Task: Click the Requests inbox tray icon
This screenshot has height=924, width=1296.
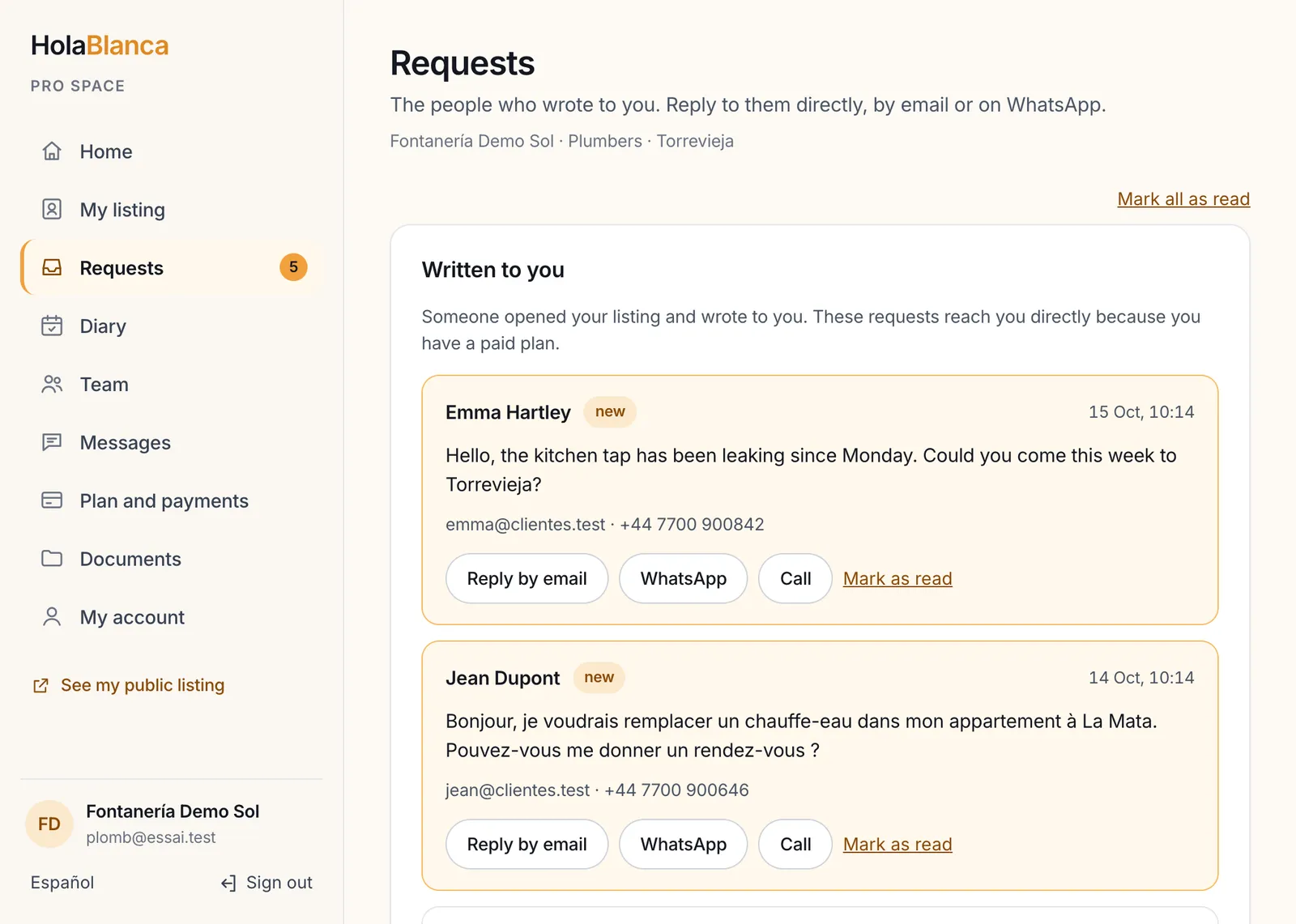Action: click(x=52, y=268)
